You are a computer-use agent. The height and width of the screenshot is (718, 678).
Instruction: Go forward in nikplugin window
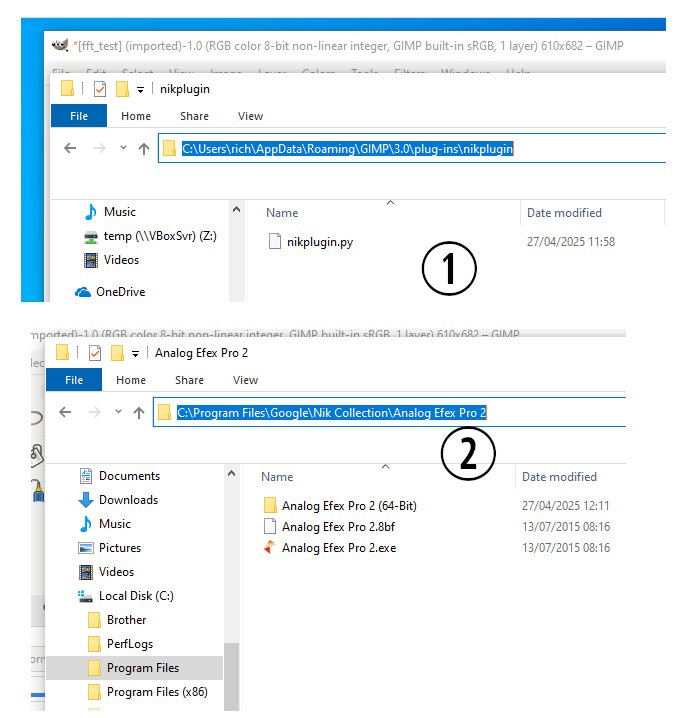pyautogui.click(x=99, y=148)
